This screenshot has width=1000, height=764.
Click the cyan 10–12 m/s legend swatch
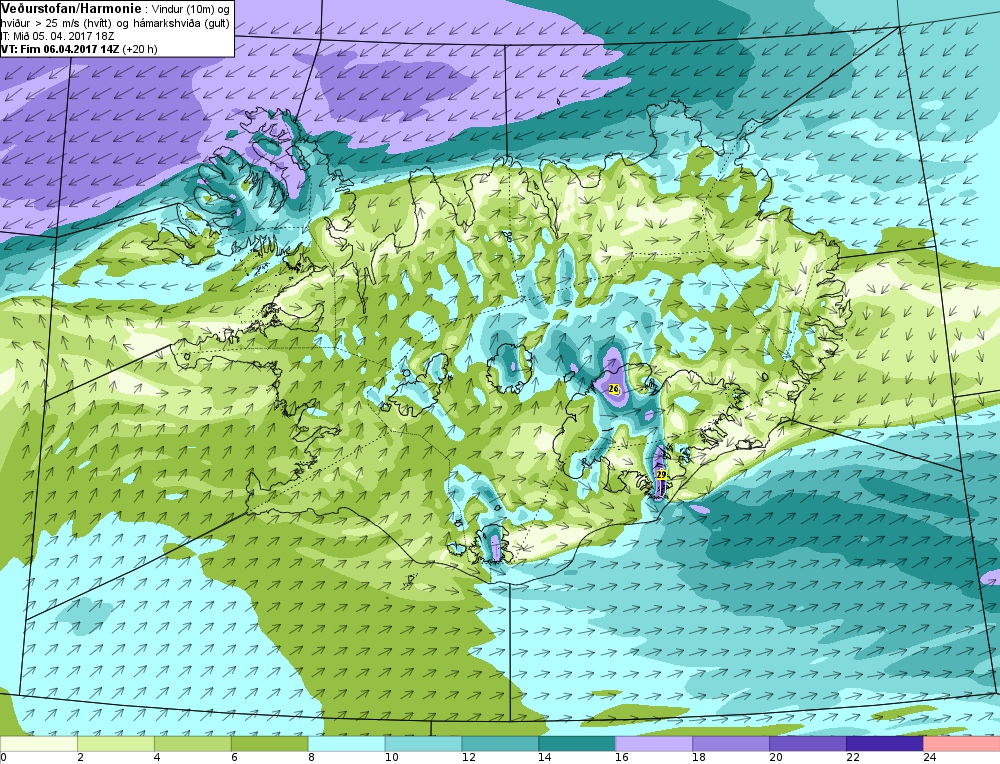click(x=423, y=744)
